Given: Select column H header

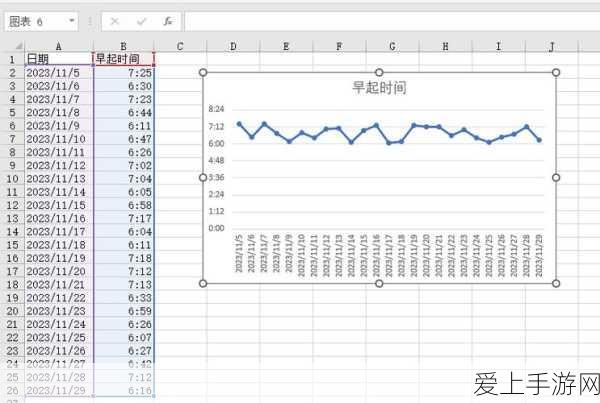Looking at the screenshot, I should point(445,46).
